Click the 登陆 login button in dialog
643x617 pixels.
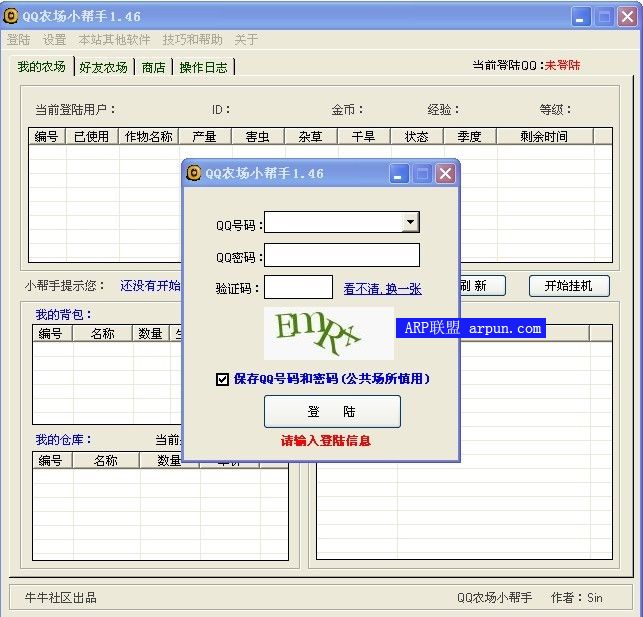[332, 411]
